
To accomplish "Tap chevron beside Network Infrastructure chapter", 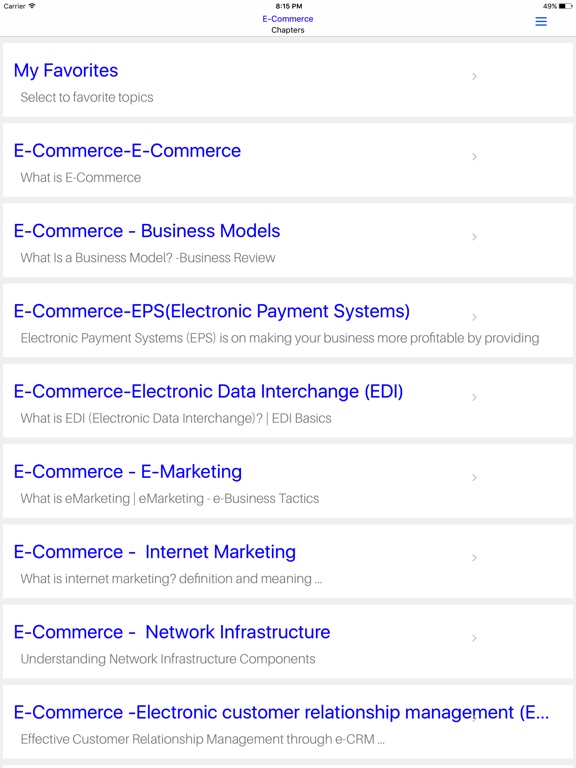I will click(474, 638).
